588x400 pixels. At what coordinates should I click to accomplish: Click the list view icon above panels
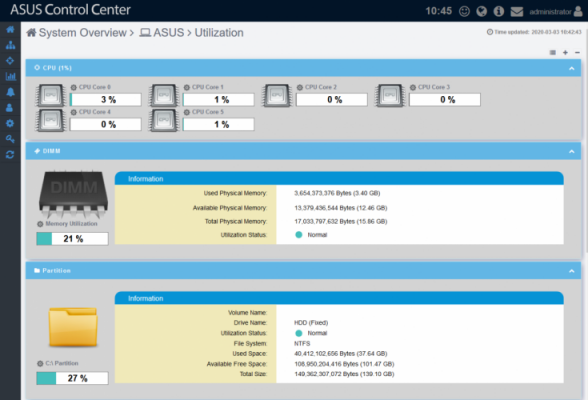(x=552, y=52)
